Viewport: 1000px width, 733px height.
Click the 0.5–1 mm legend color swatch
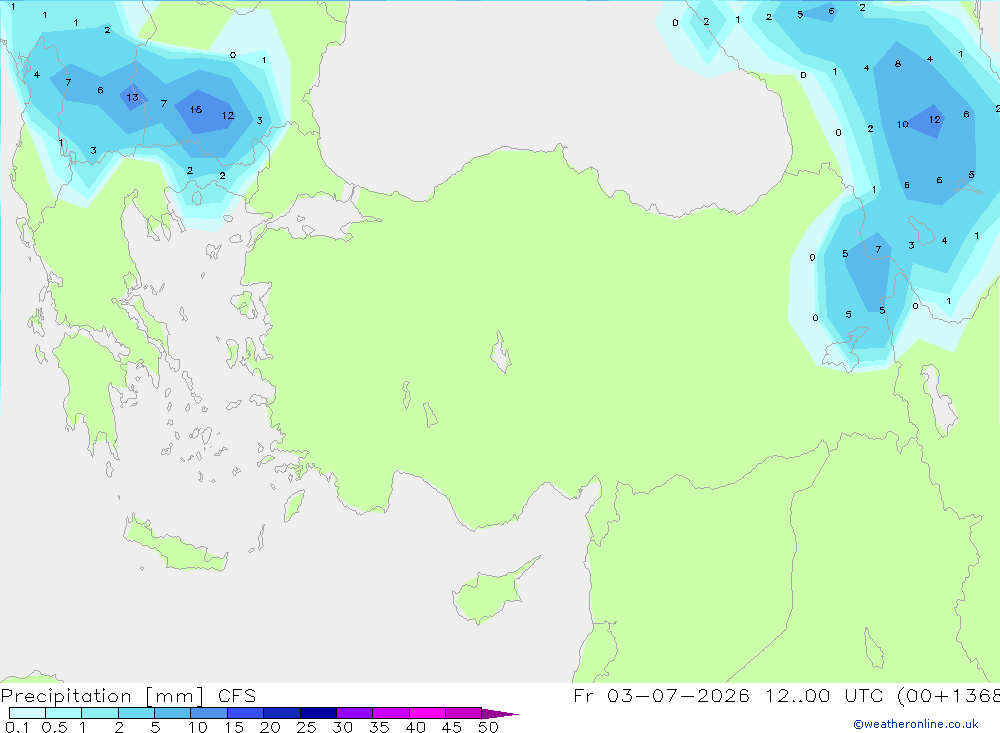coord(64,713)
